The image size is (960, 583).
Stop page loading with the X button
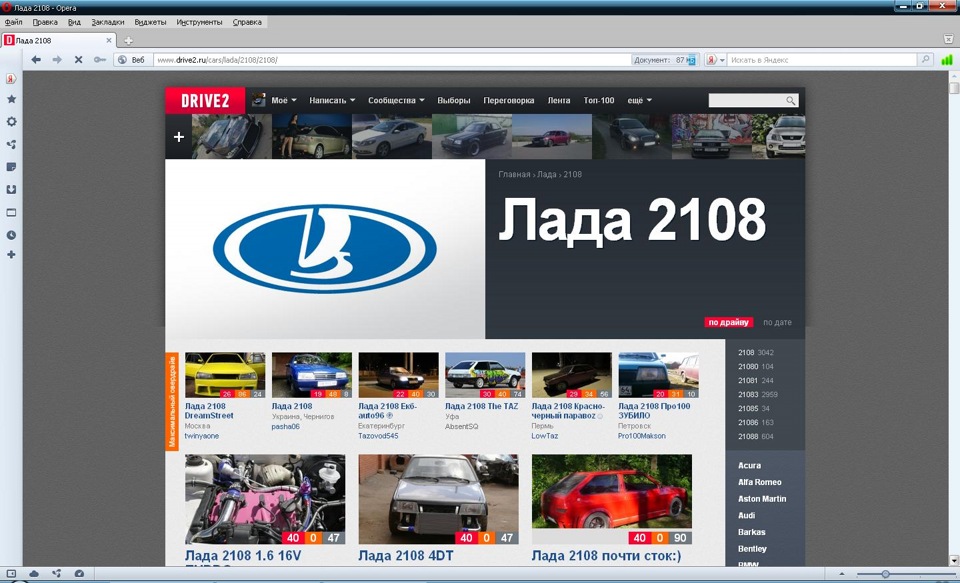coord(78,59)
